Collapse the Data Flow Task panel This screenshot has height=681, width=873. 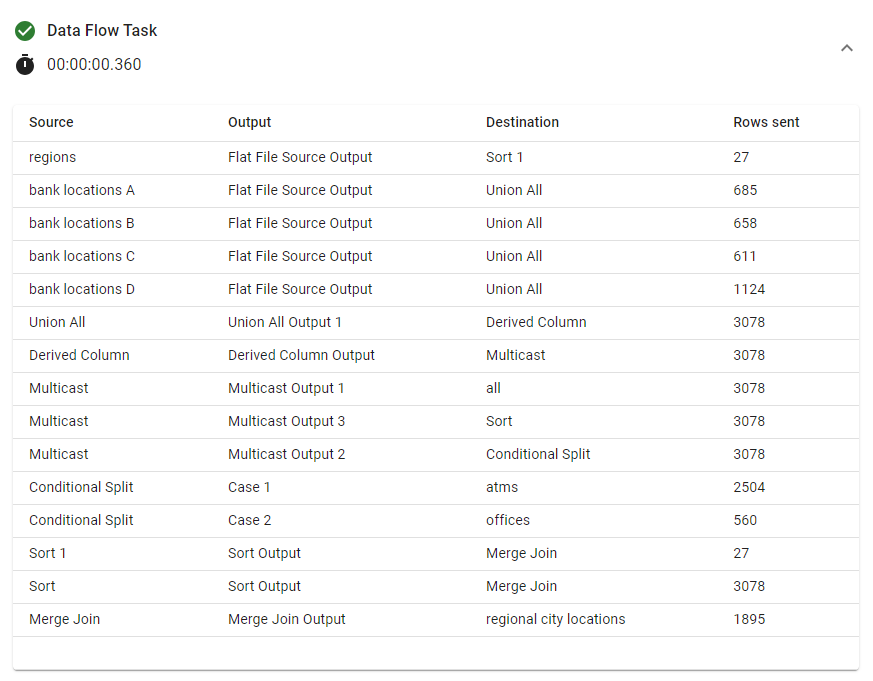(847, 48)
